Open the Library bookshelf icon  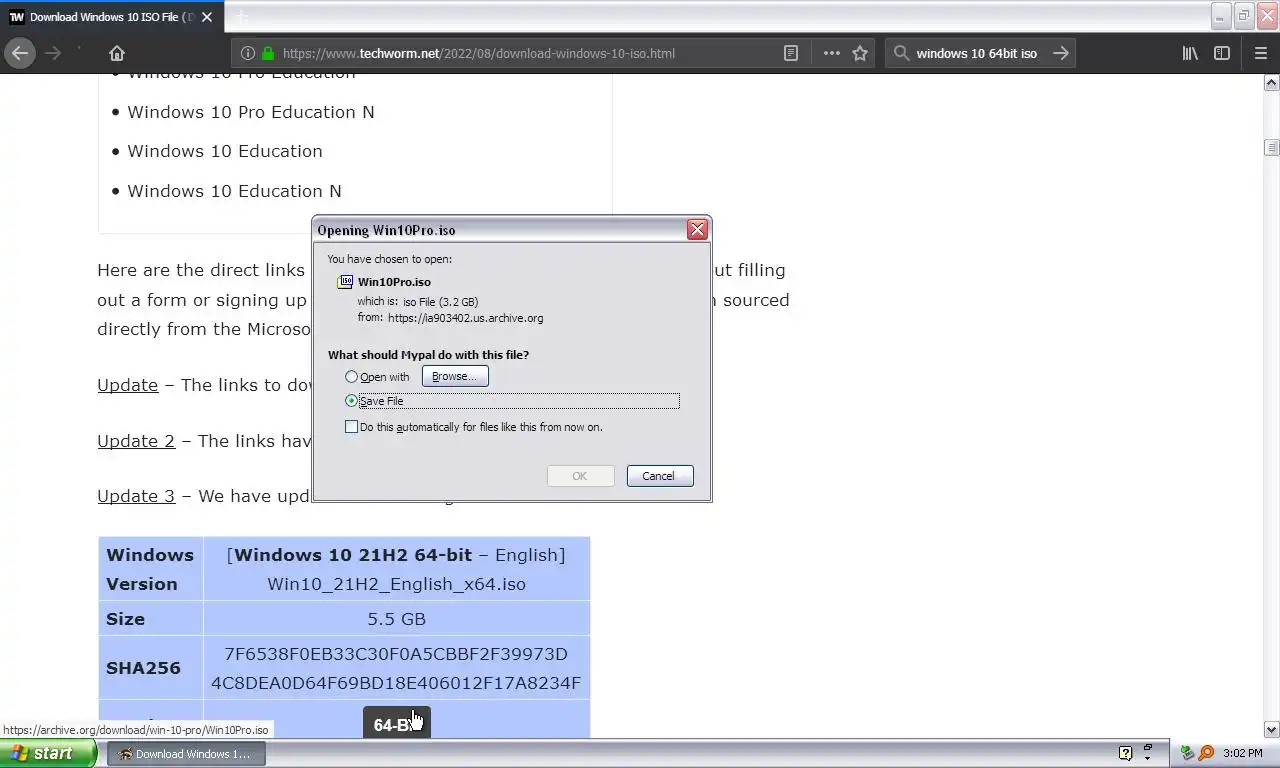[1190, 53]
